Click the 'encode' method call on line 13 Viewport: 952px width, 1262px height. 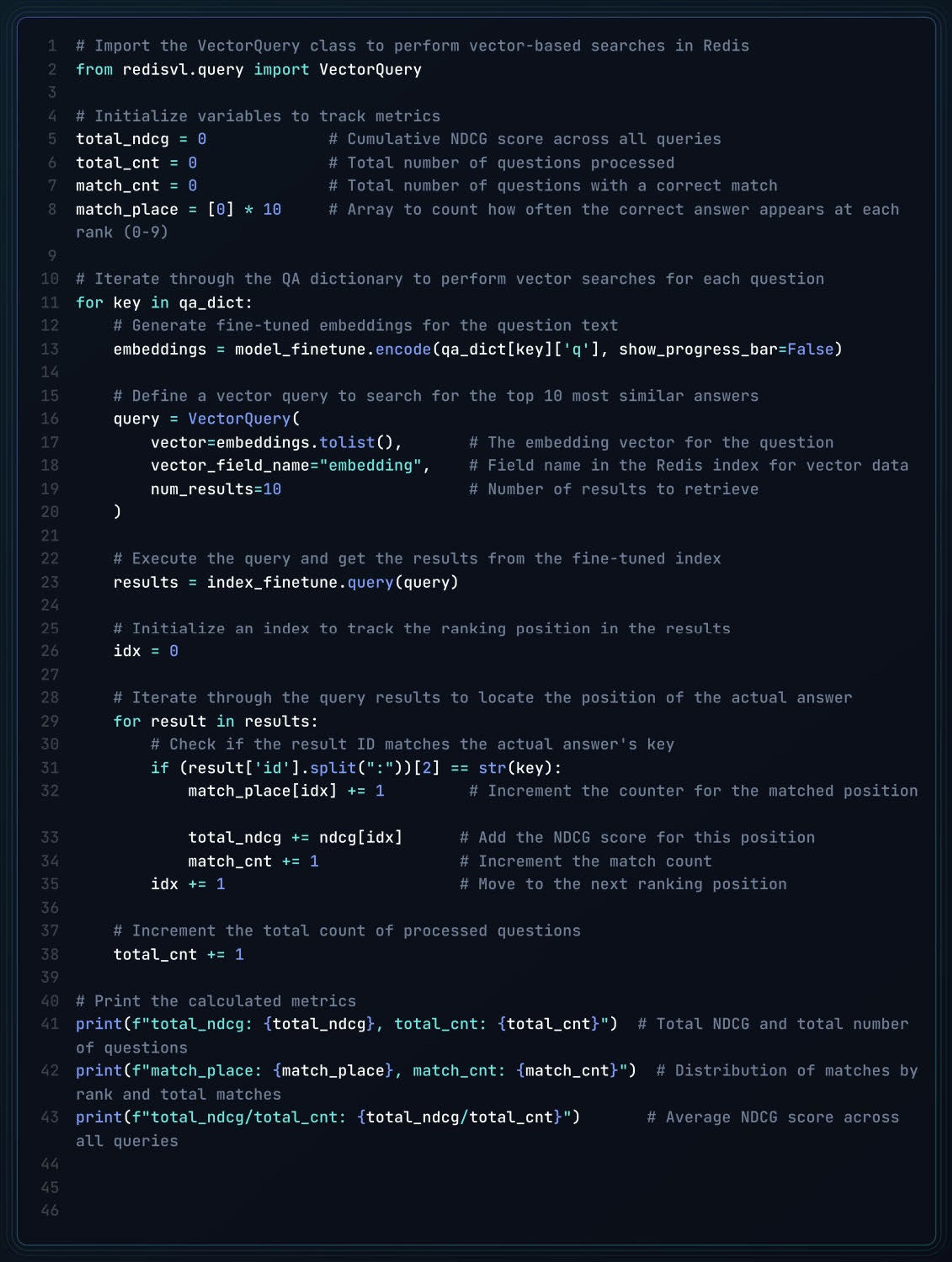tap(403, 349)
